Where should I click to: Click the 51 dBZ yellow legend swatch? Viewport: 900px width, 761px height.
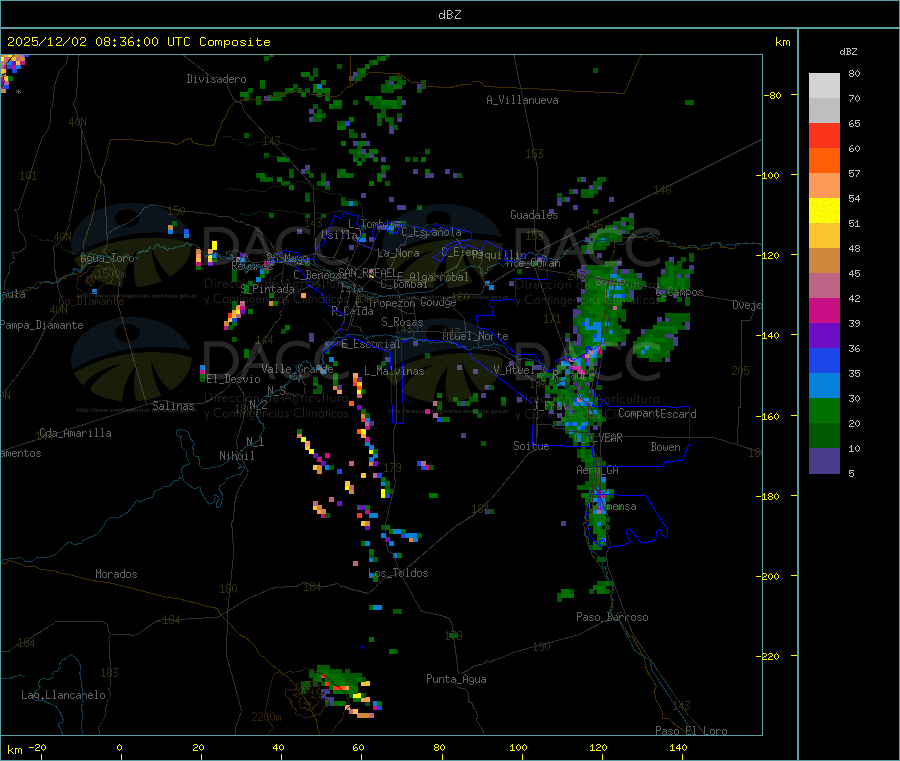click(x=824, y=211)
